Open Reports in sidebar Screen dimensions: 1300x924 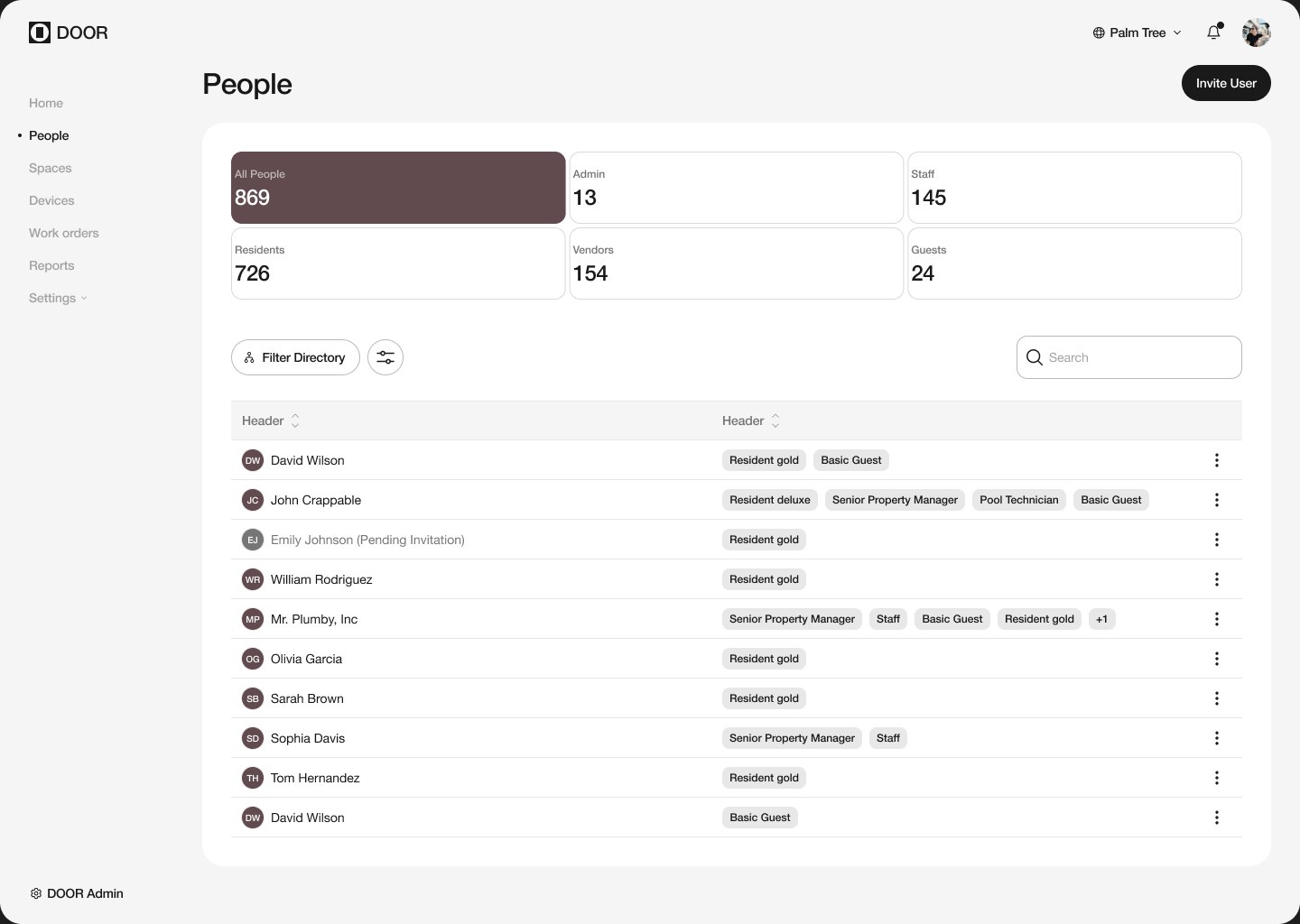pos(51,265)
